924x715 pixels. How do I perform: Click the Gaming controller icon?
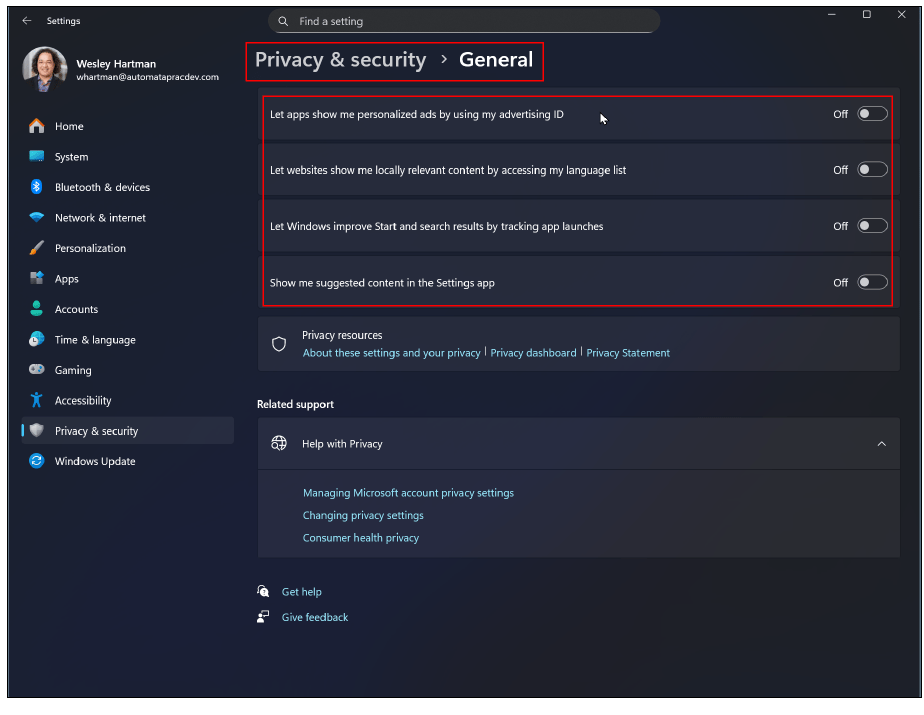[37, 370]
